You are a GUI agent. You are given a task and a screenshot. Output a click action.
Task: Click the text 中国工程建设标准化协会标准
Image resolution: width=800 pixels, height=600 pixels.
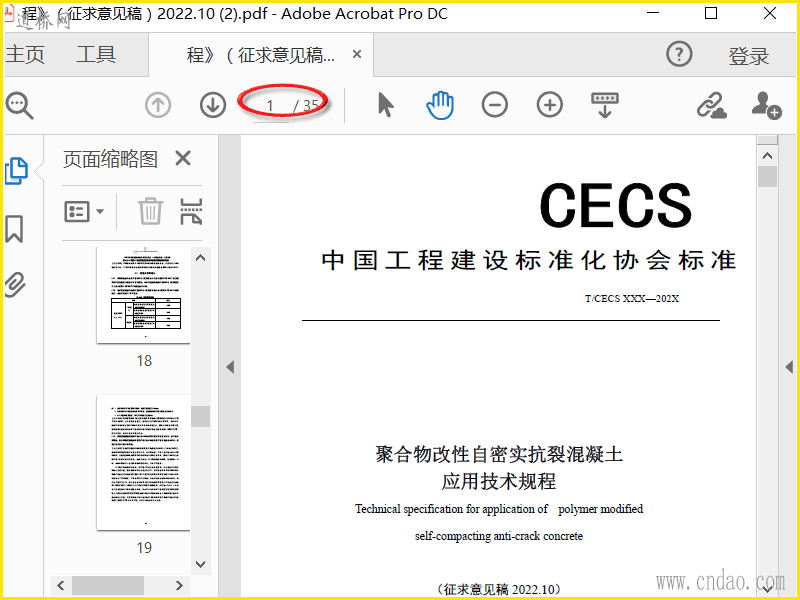coord(529,260)
